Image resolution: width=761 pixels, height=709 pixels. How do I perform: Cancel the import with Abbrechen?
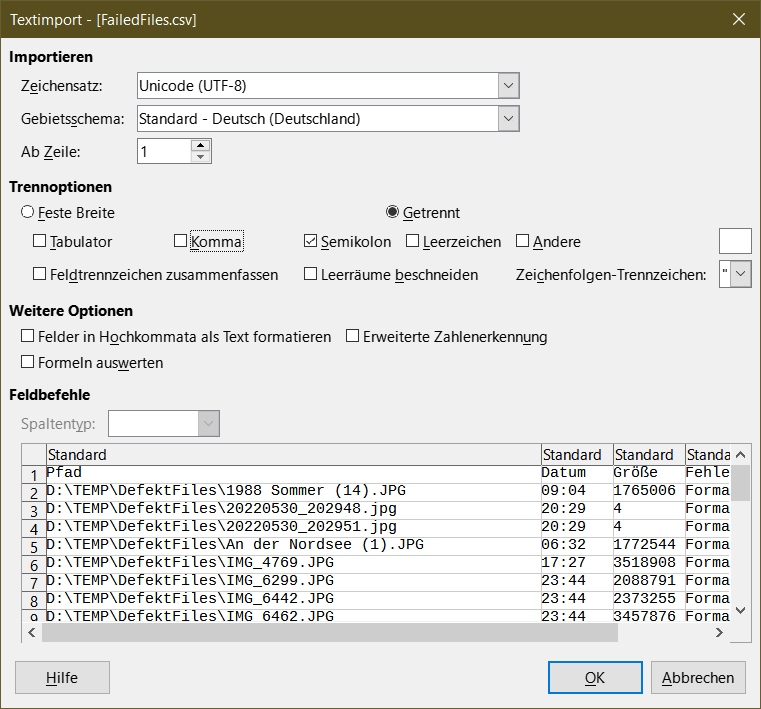point(698,677)
